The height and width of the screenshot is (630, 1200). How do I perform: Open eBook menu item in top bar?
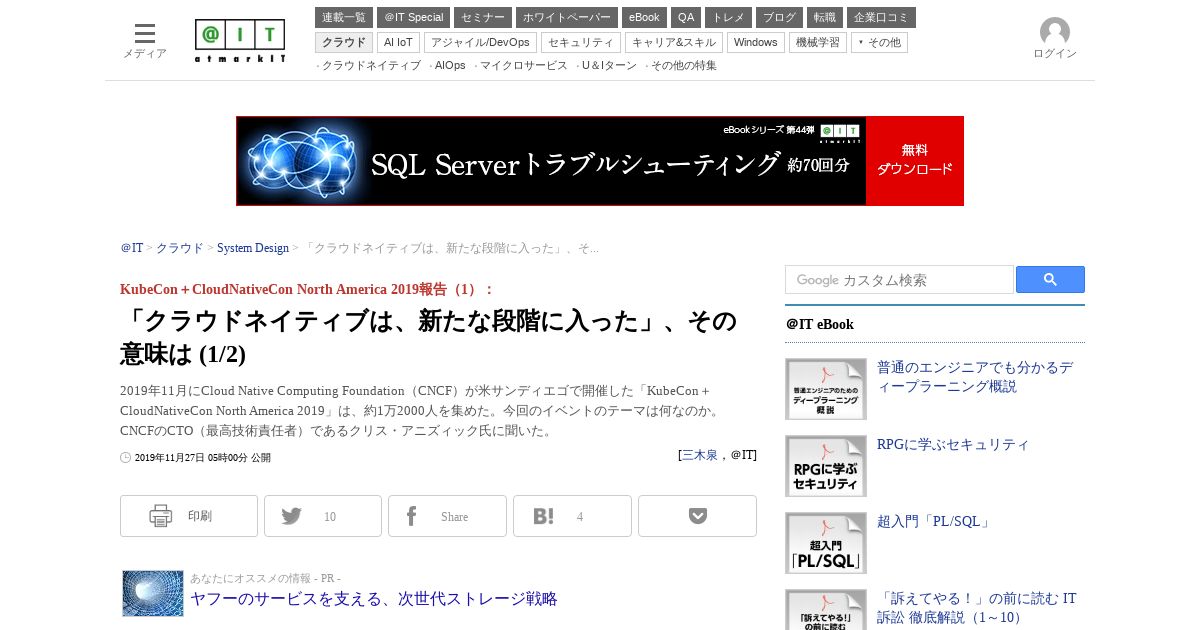click(644, 17)
